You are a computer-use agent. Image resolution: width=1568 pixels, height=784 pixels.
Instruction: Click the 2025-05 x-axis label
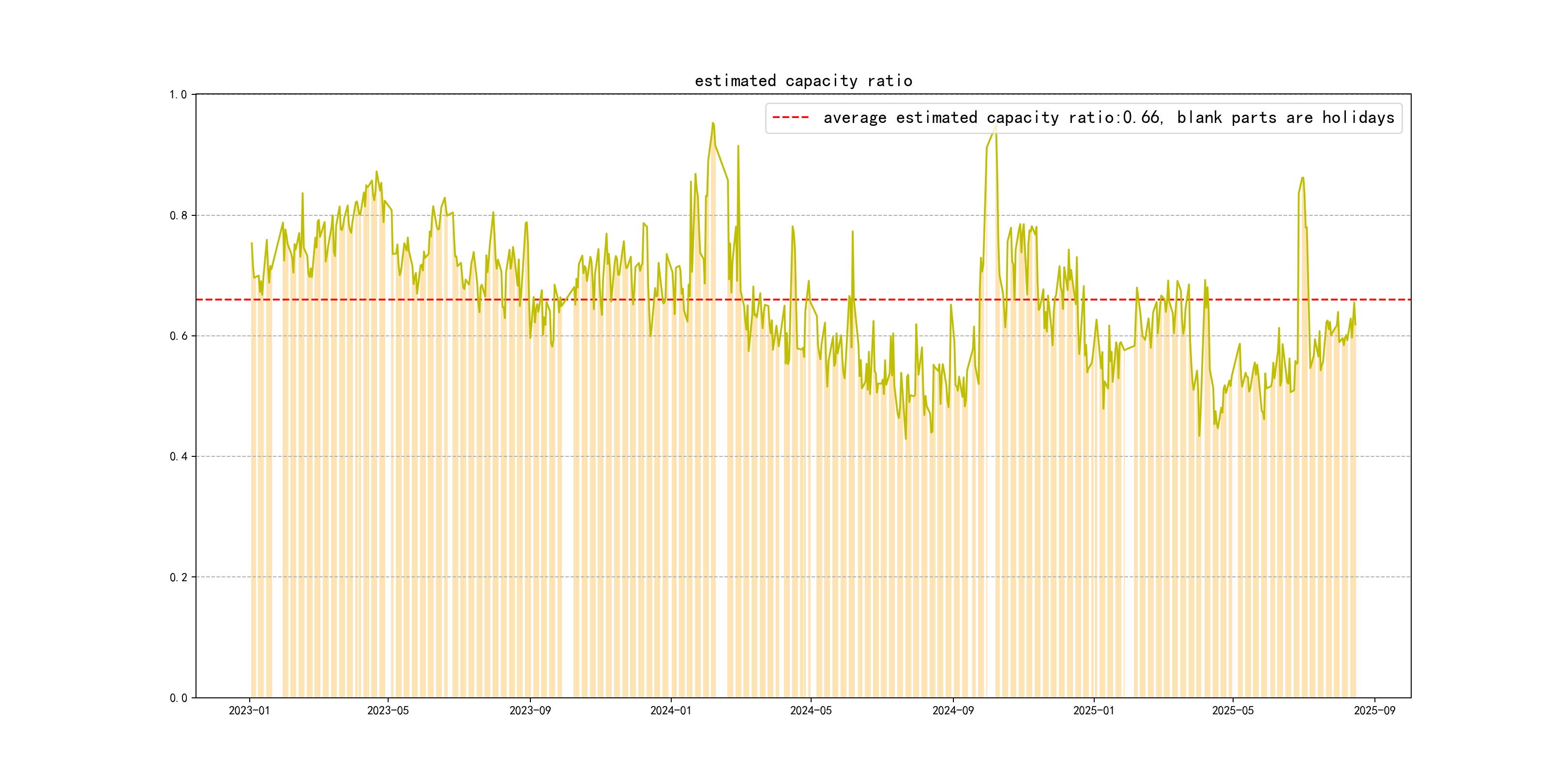pyautogui.click(x=1233, y=711)
